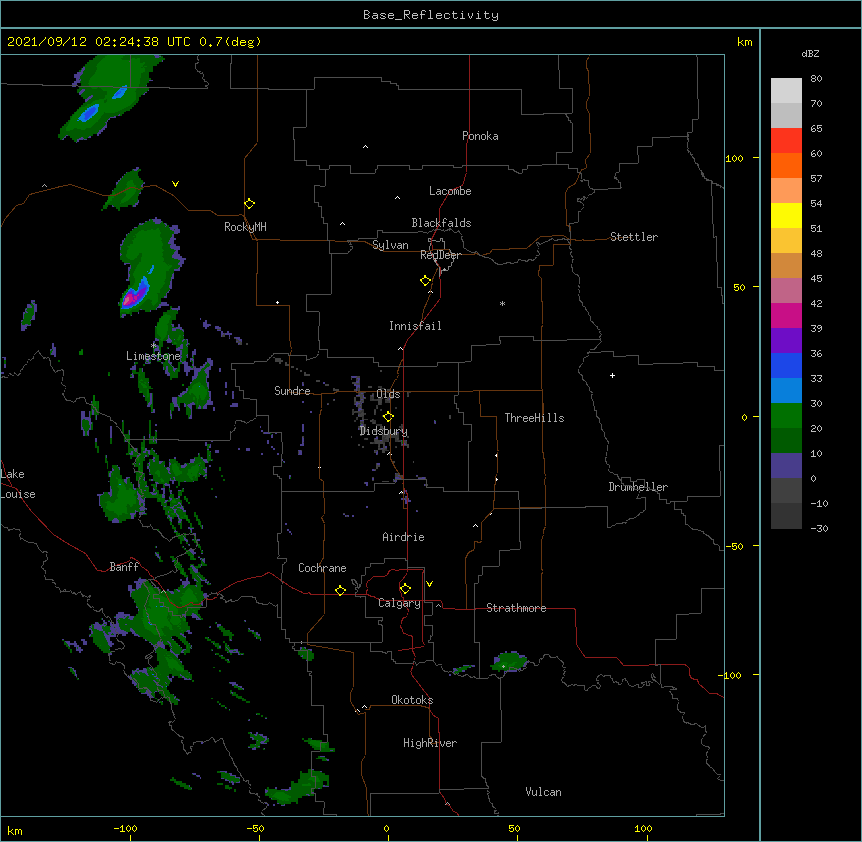Click the yellow diamond marker between Olds and Didsbury
Image resolution: width=862 pixels, height=842 pixels.
[x=388, y=417]
